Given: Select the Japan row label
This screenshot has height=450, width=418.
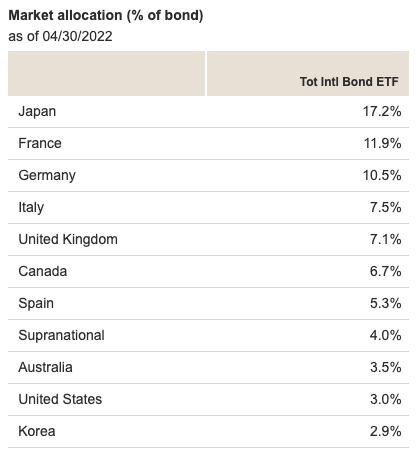Looking at the screenshot, I should (x=37, y=111).
